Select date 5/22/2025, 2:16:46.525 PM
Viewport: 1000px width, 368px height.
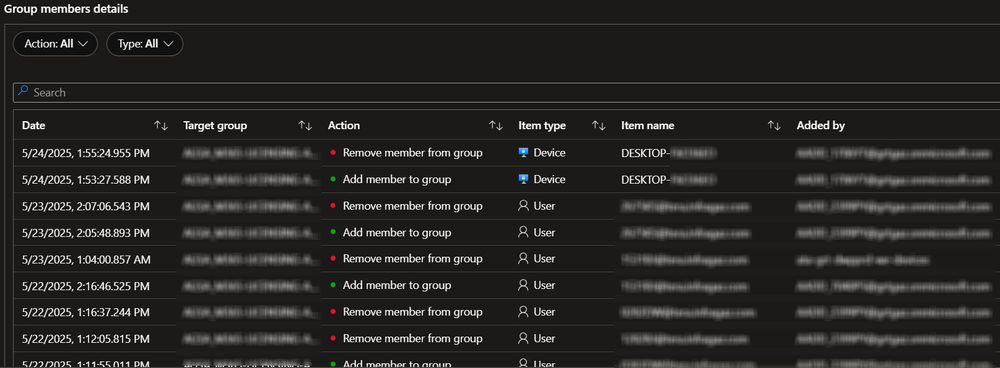(x=86, y=286)
